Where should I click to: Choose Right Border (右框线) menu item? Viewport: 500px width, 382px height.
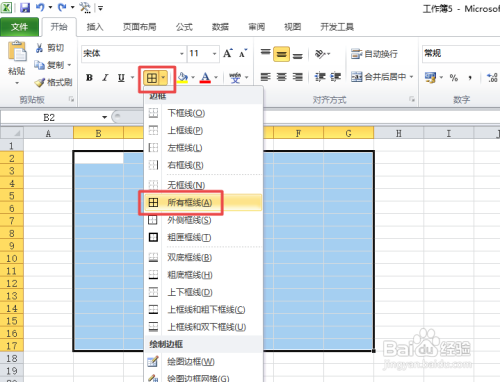pyautogui.click(x=203, y=165)
